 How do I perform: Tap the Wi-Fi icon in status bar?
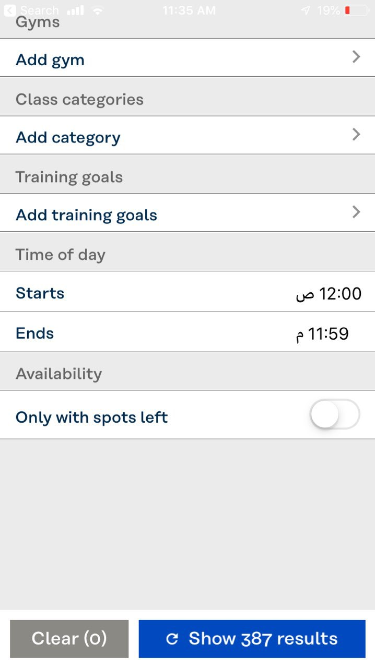(x=98, y=11)
